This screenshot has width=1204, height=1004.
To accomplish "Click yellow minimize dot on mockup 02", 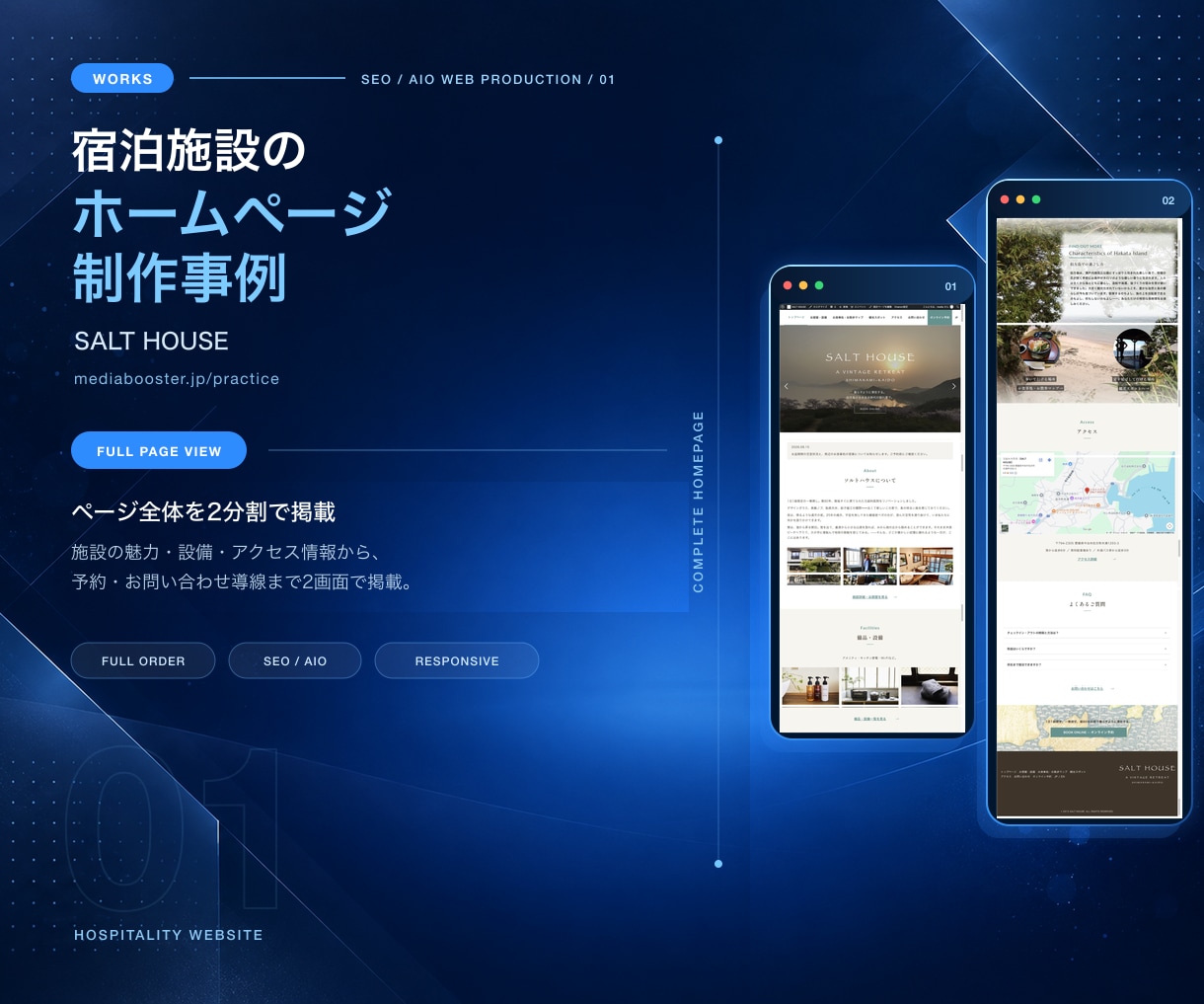I will click(x=1020, y=199).
